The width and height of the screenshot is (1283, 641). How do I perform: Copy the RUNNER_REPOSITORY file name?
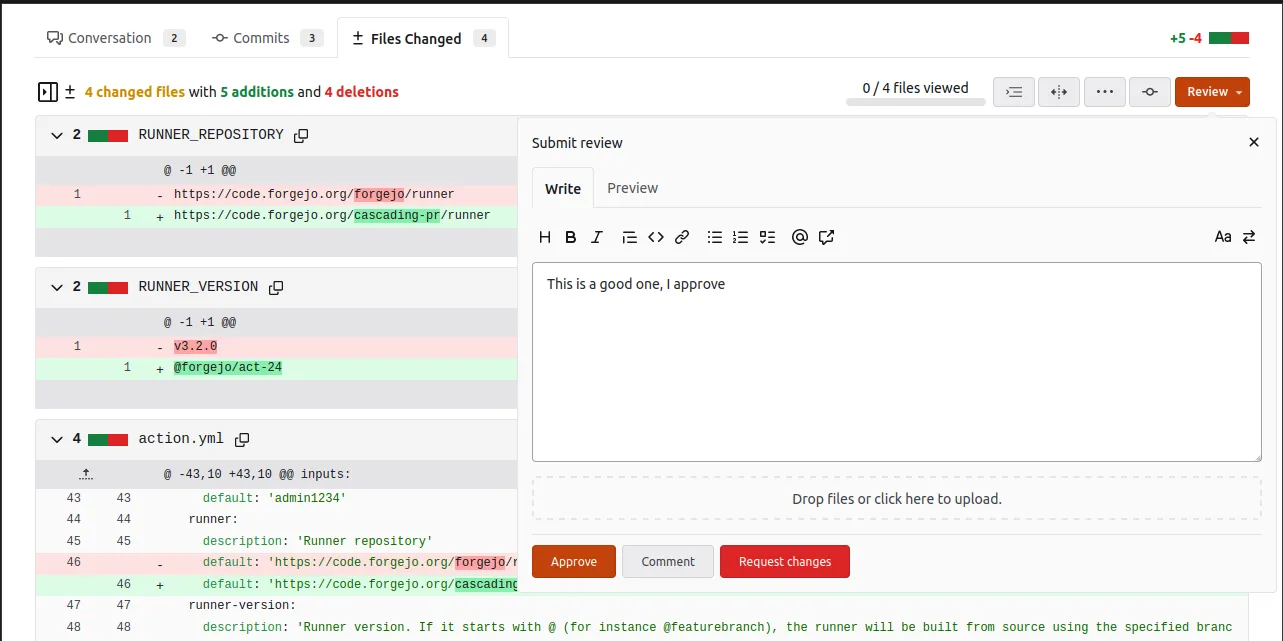[x=301, y=135]
